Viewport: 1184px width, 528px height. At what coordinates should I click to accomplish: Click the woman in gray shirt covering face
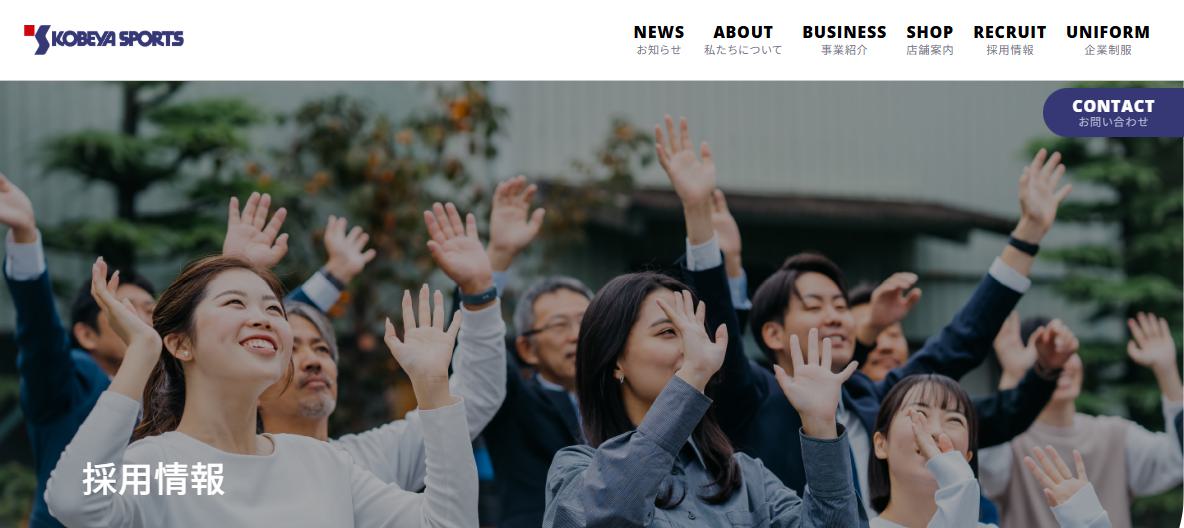[x=664, y=408]
